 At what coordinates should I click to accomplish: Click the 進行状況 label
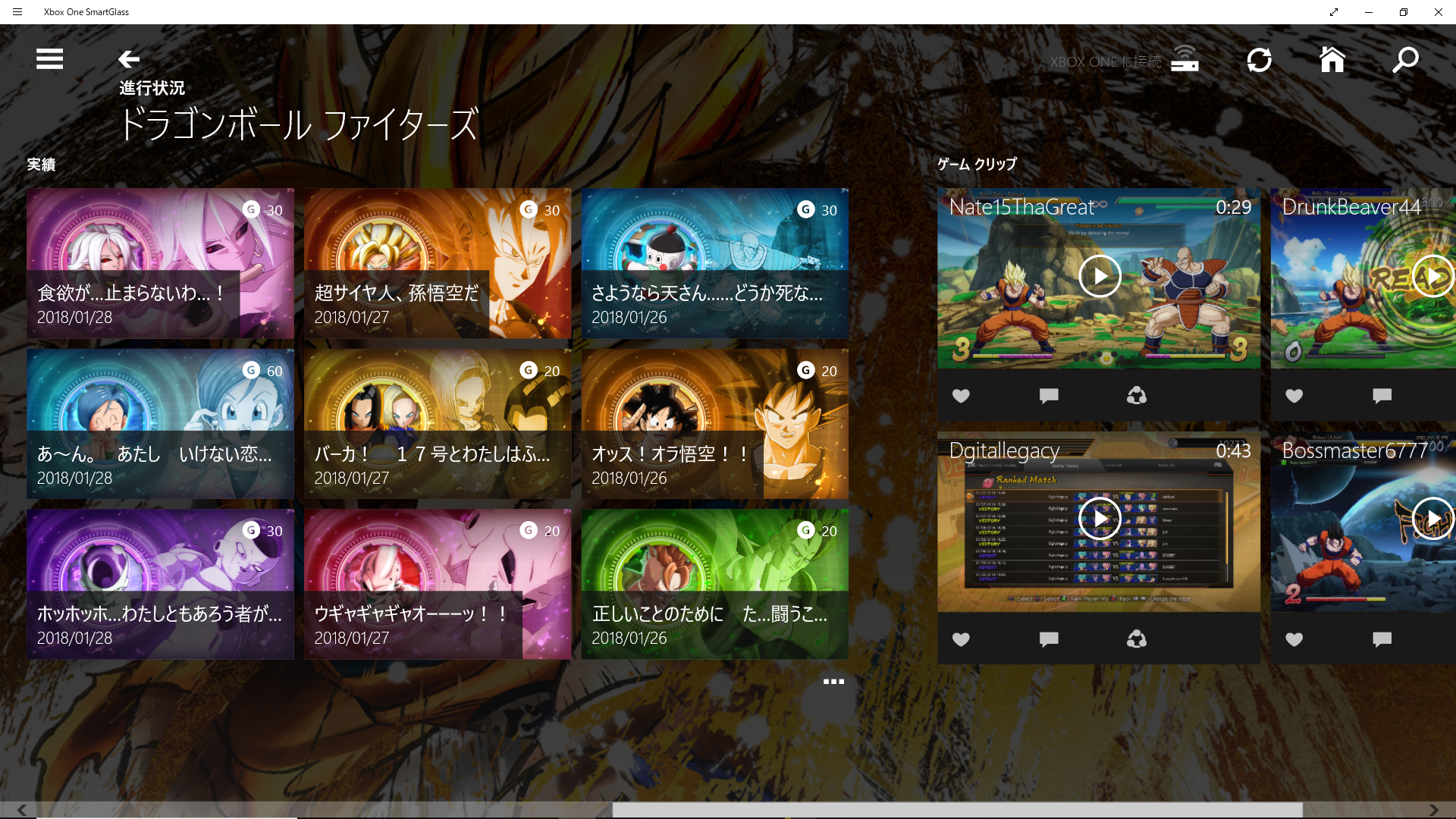point(152,88)
